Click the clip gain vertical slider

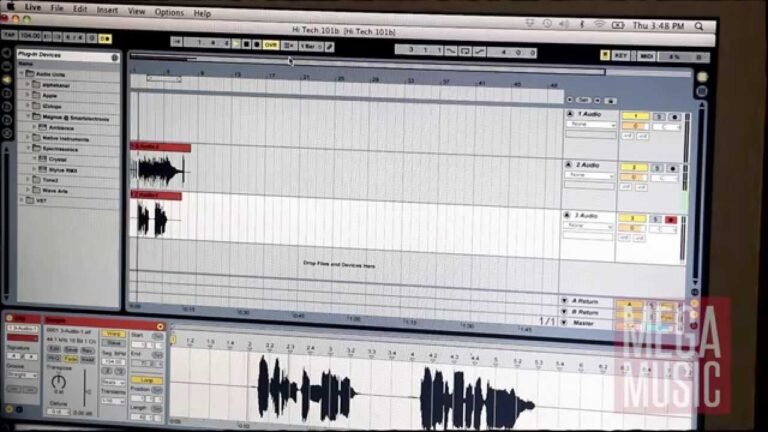[x=84, y=387]
